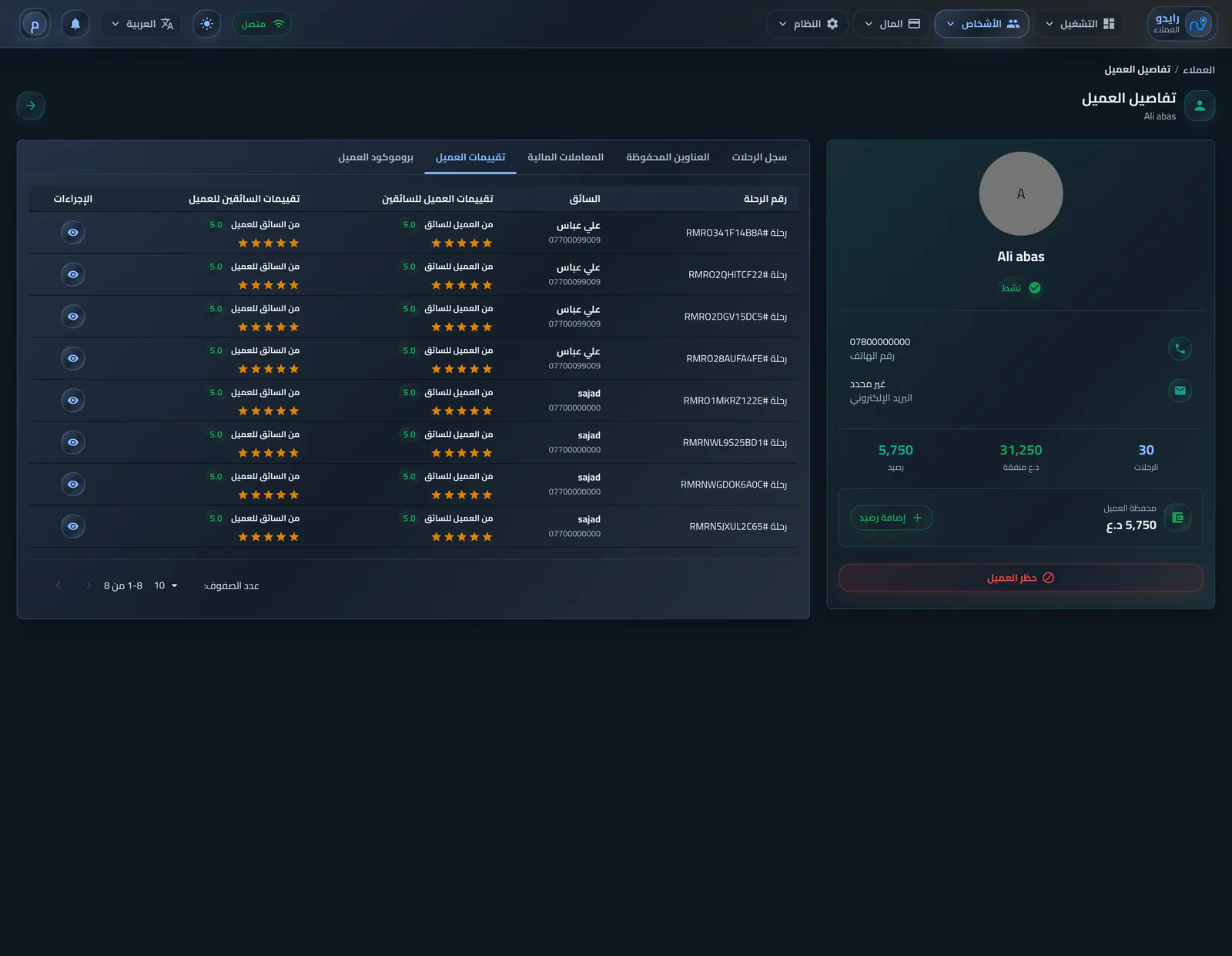Screen dimensions: 1232x956
Task: Click the Raydo logo in header
Action: pyautogui.click(x=1183, y=24)
